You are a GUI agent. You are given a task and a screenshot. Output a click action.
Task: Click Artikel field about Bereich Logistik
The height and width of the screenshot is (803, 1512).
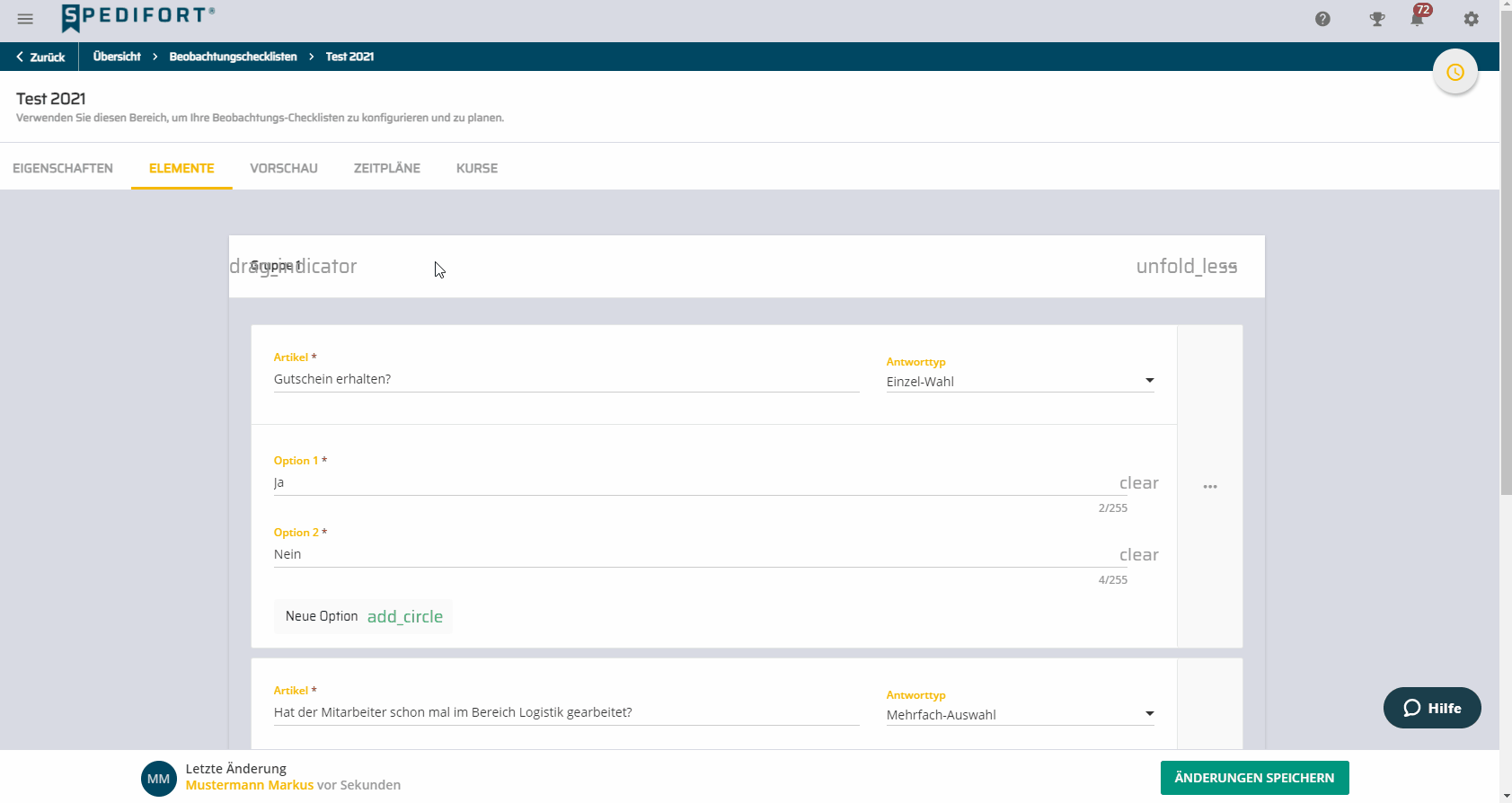tap(566, 713)
